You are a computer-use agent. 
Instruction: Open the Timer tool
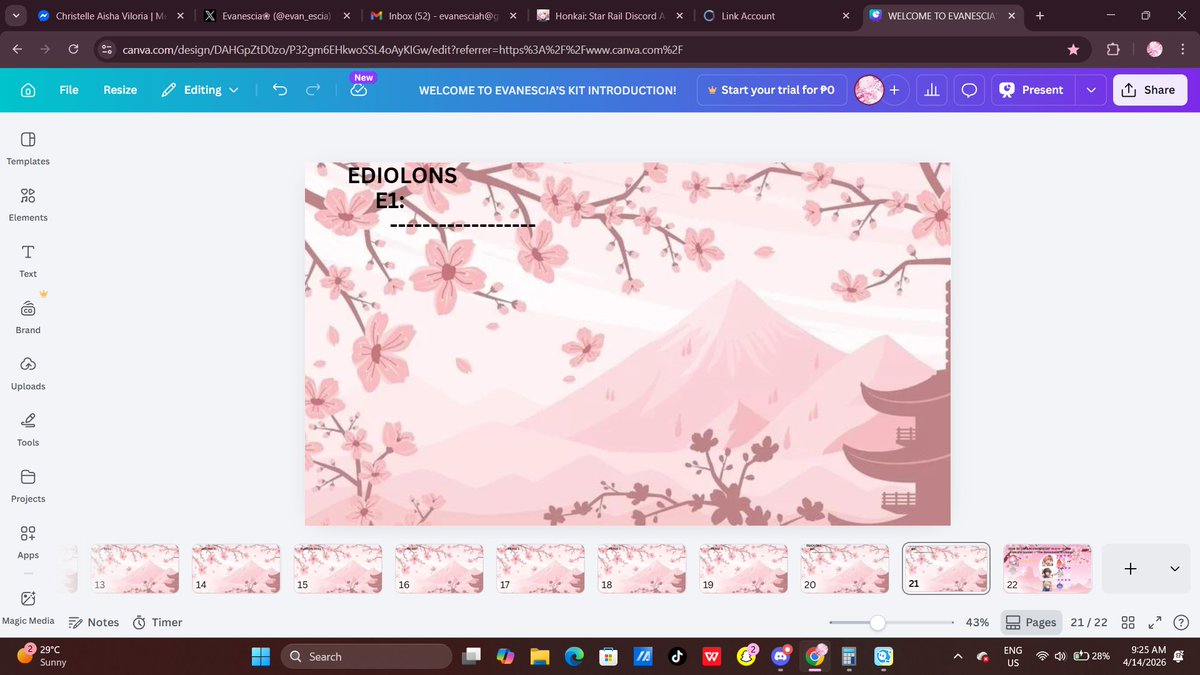pyautogui.click(x=158, y=622)
